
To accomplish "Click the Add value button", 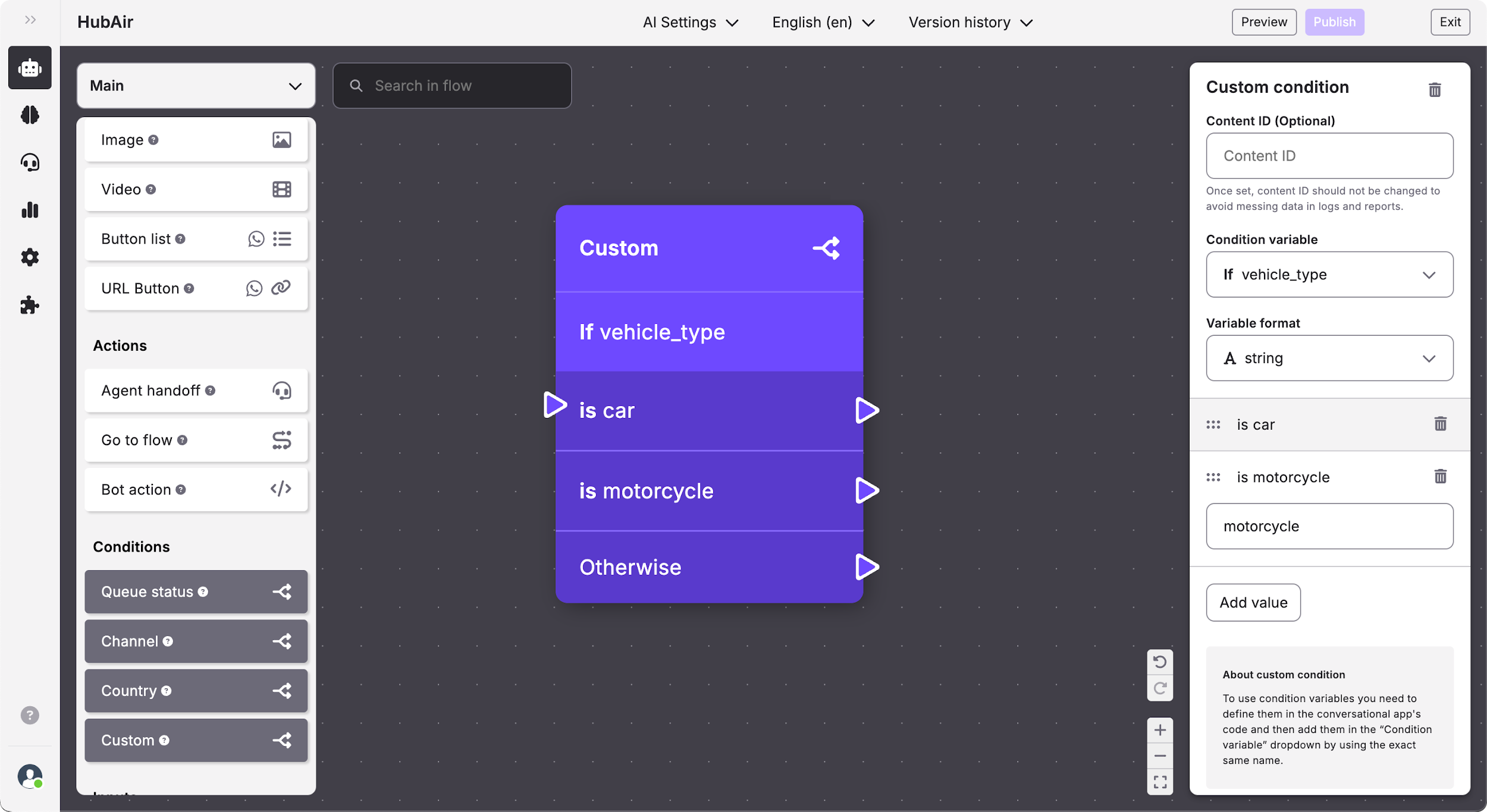I will (x=1253, y=603).
